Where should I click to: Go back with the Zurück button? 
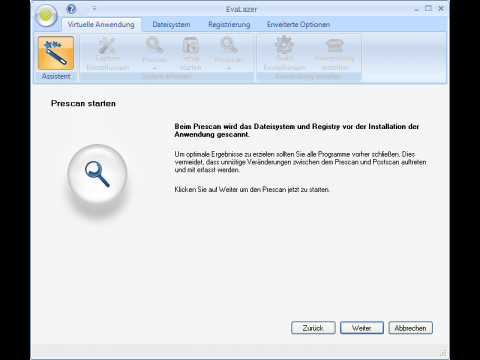313,328
